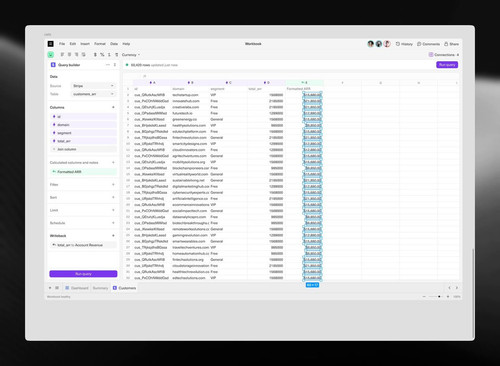This screenshot has height=366, width=500.
Task: Select the domain column chip
Action: (83, 125)
